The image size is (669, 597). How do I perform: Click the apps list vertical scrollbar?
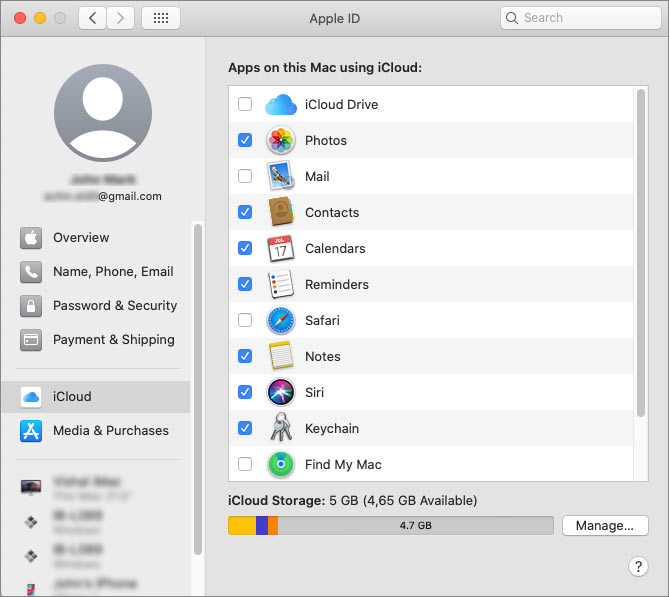tap(640, 253)
